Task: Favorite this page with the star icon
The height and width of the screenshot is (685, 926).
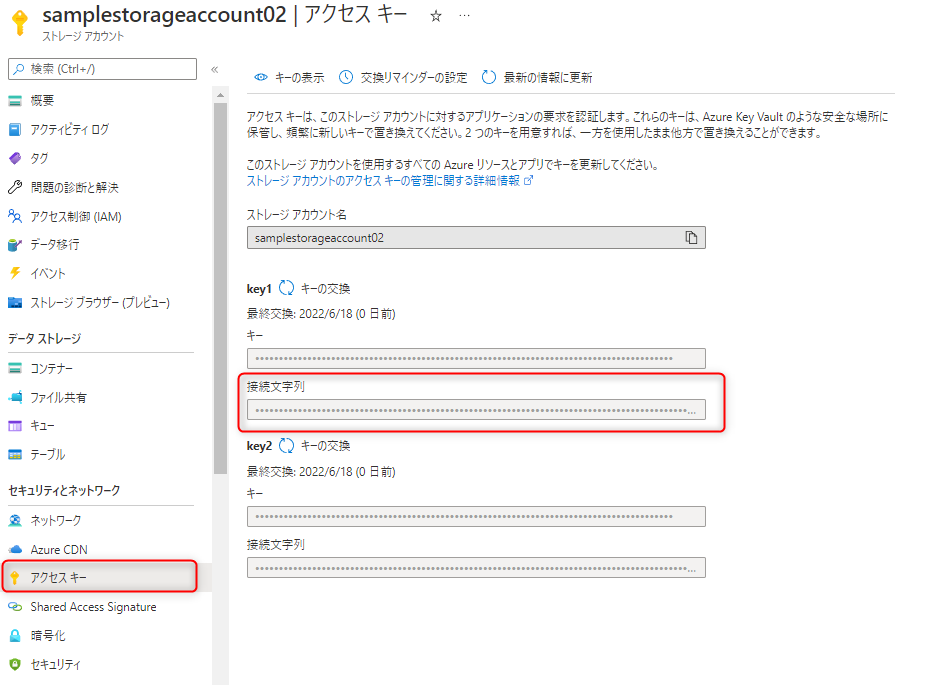Action: click(x=435, y=17)
